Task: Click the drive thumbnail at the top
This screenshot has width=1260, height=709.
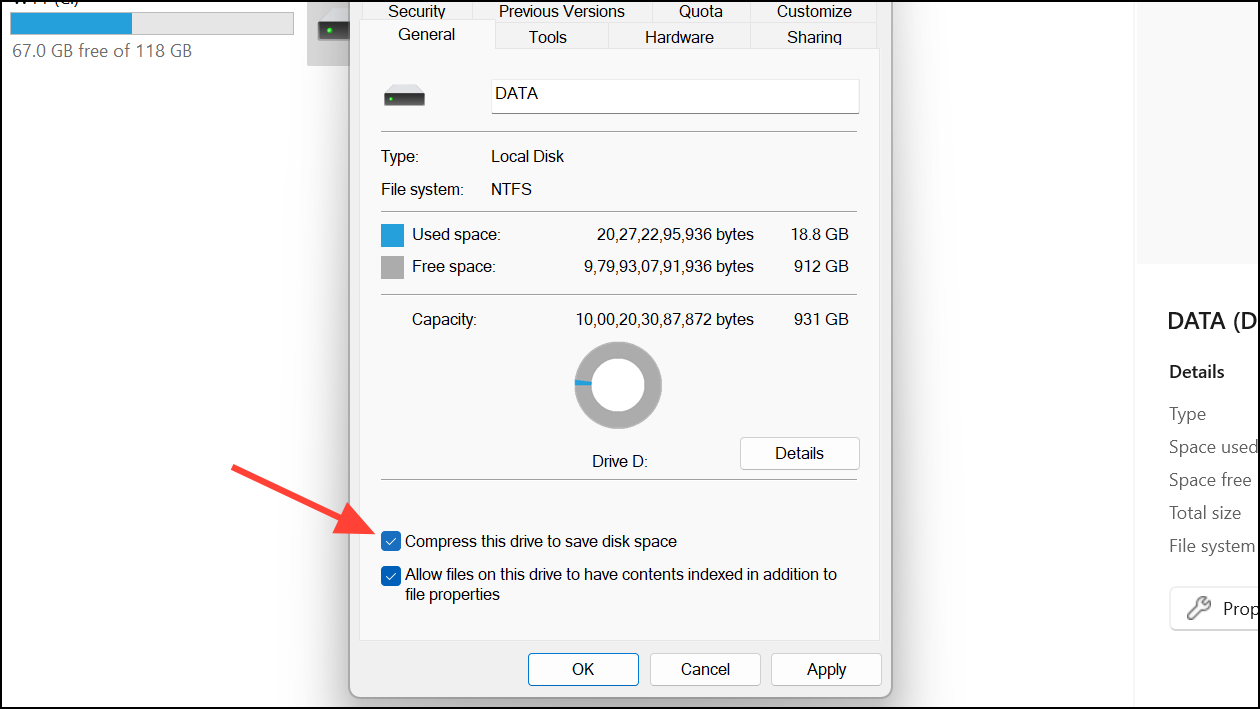Action: click(330, 30)
